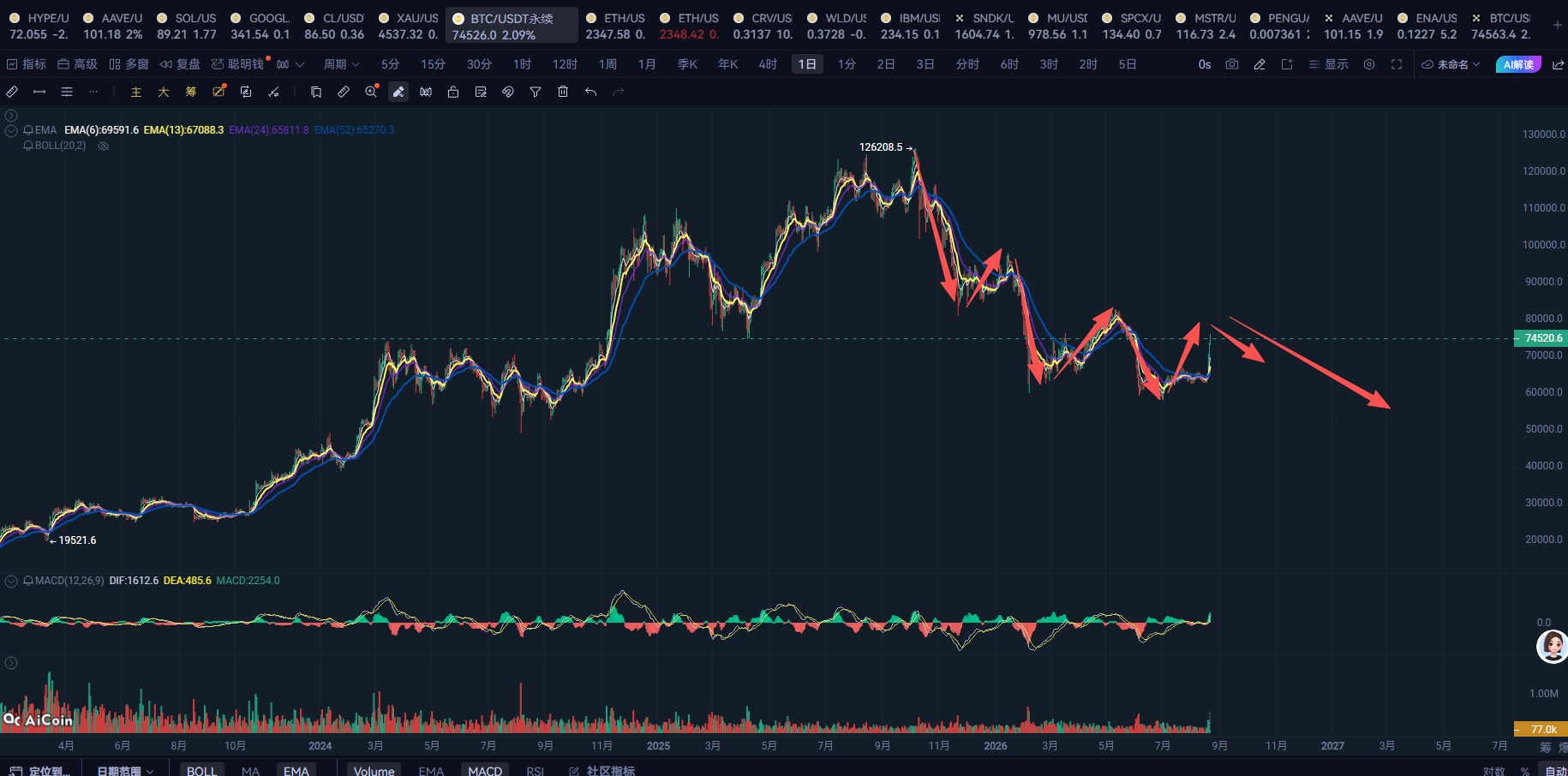The image size is (1568, 776).
Task: Toggle the BOLL indicator button
Action: (x=202, y=771)
